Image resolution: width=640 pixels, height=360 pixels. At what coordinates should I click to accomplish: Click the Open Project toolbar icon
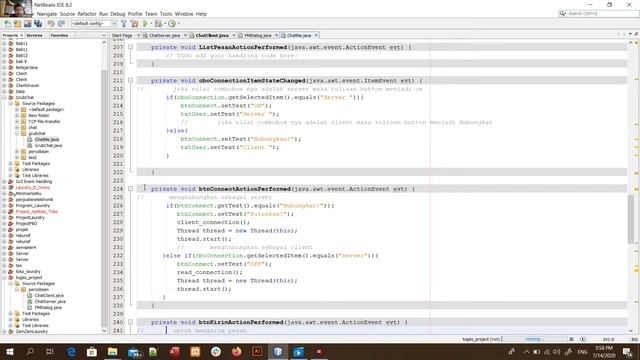pyautogui.click(x=27, y=24)
